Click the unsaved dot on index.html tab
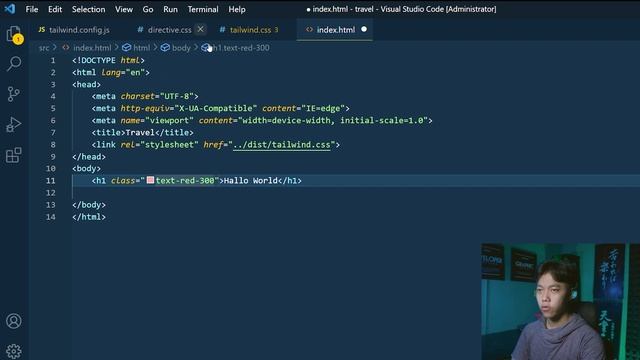The height and width of the screenshot is (360, 640). (364, 29)
